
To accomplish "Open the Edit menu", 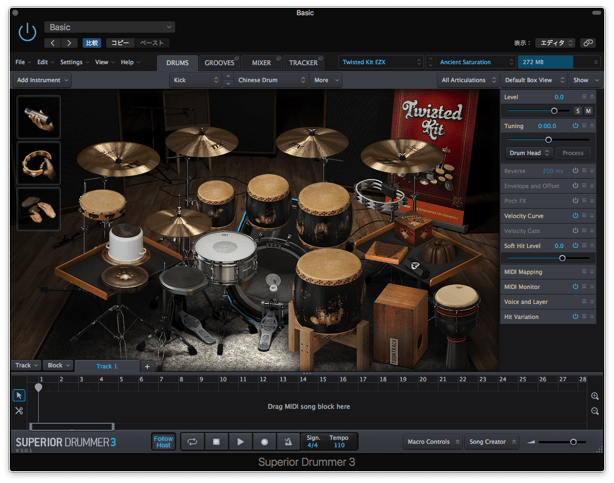I will [x=45, y=62].
